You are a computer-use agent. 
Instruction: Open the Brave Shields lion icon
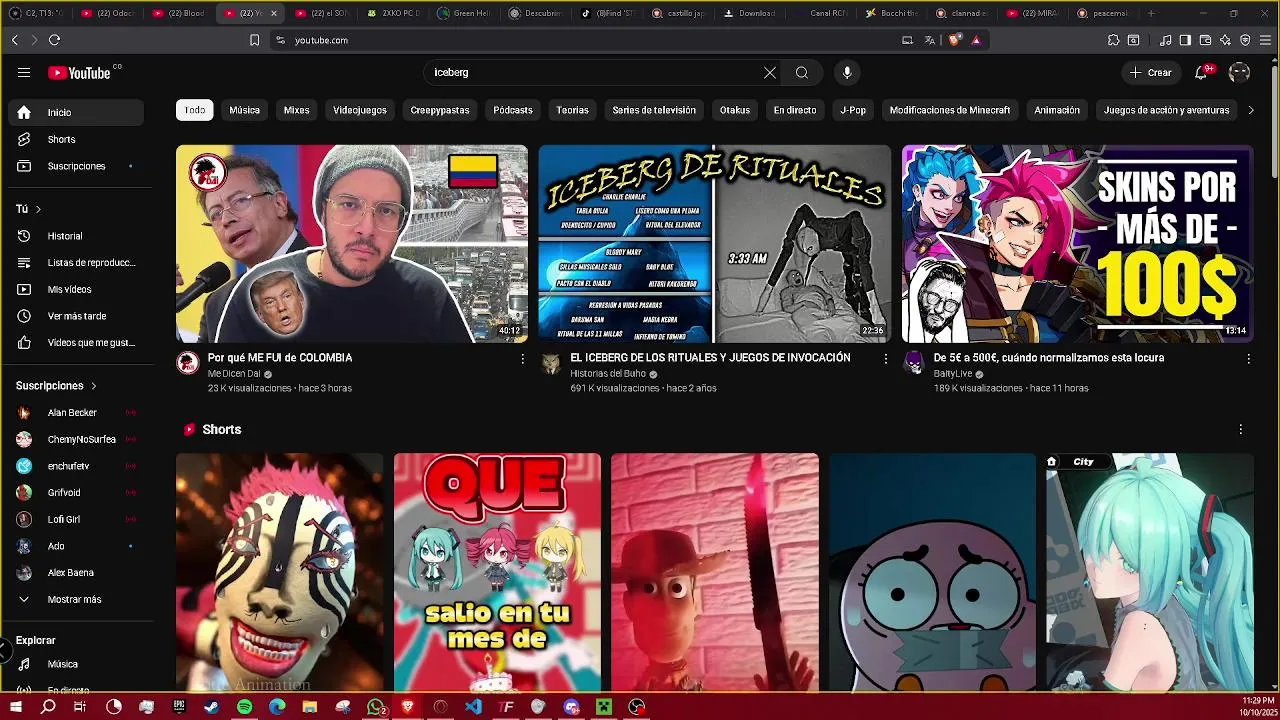[x=953, y=40]
